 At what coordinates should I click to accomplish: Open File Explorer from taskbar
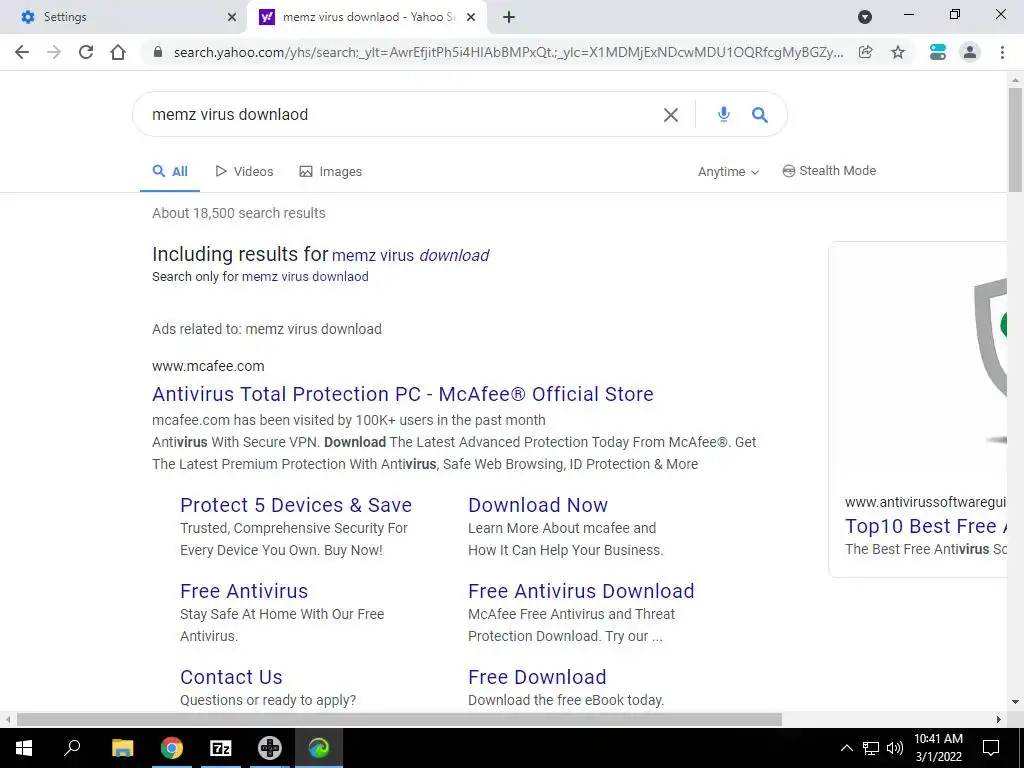[x=122, y=748]
